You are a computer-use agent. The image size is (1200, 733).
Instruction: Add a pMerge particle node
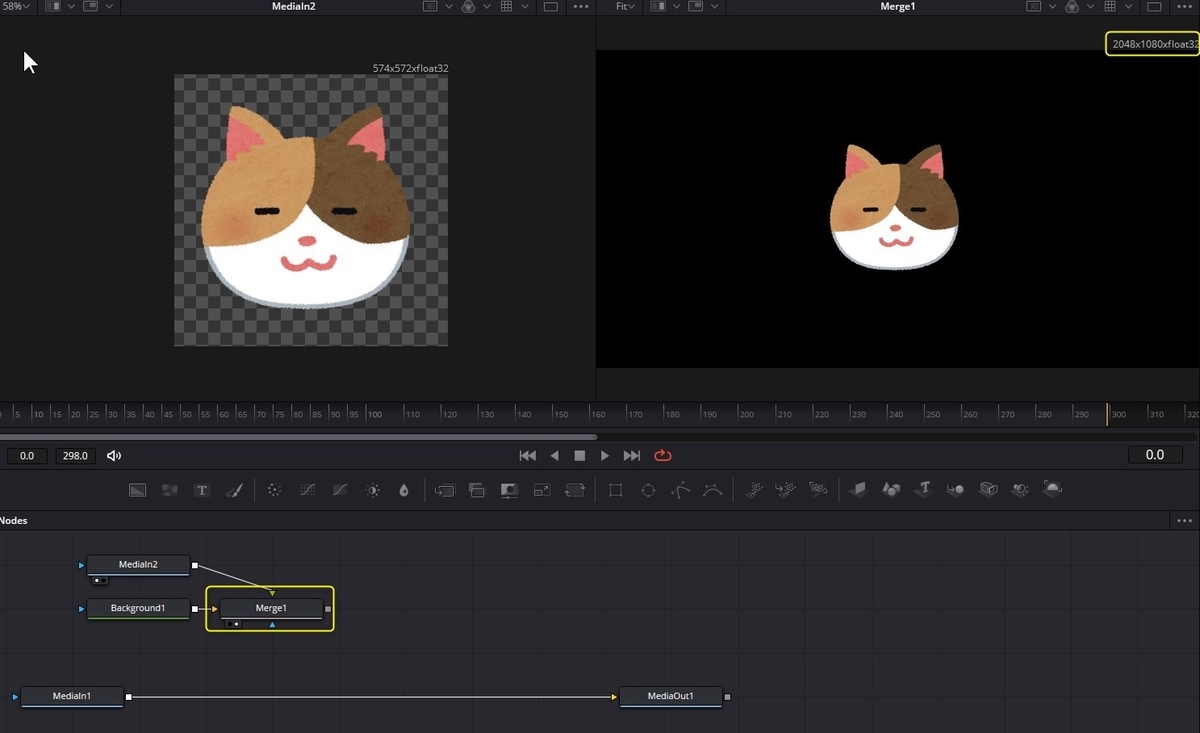coord(787,489)
